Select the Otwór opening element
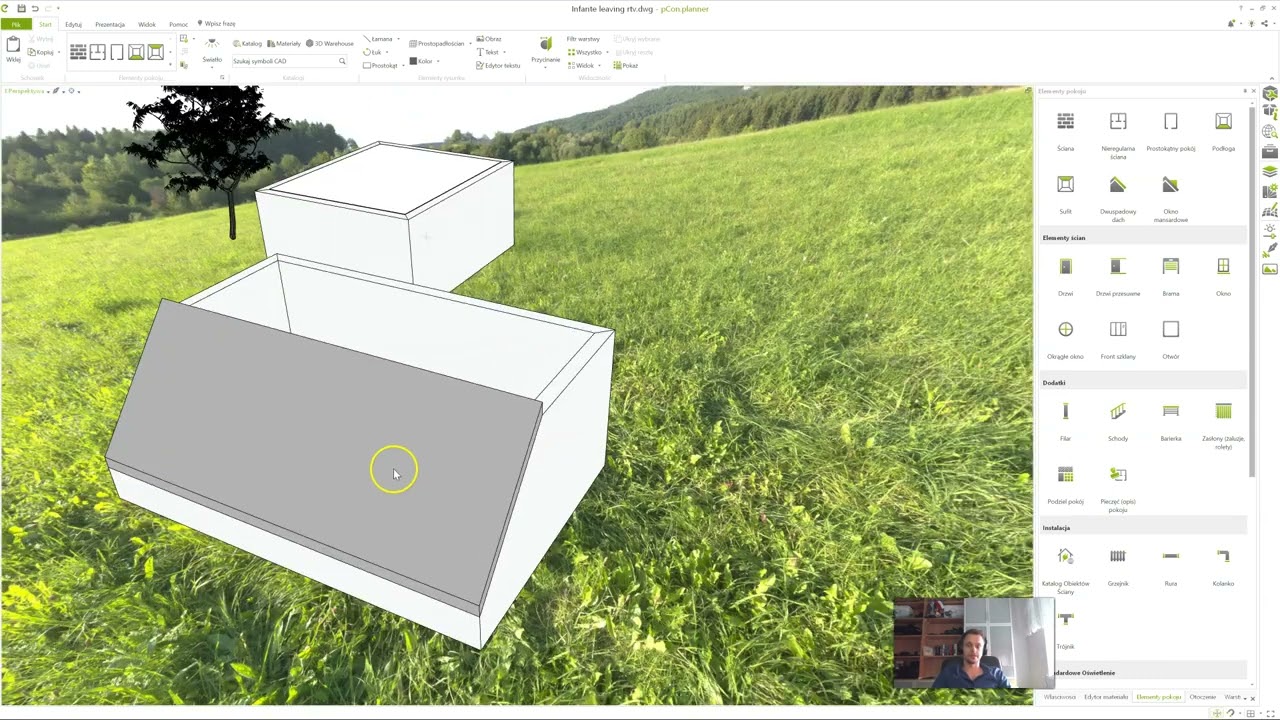Screen dimensions: 1280x720 point(1170,338)
